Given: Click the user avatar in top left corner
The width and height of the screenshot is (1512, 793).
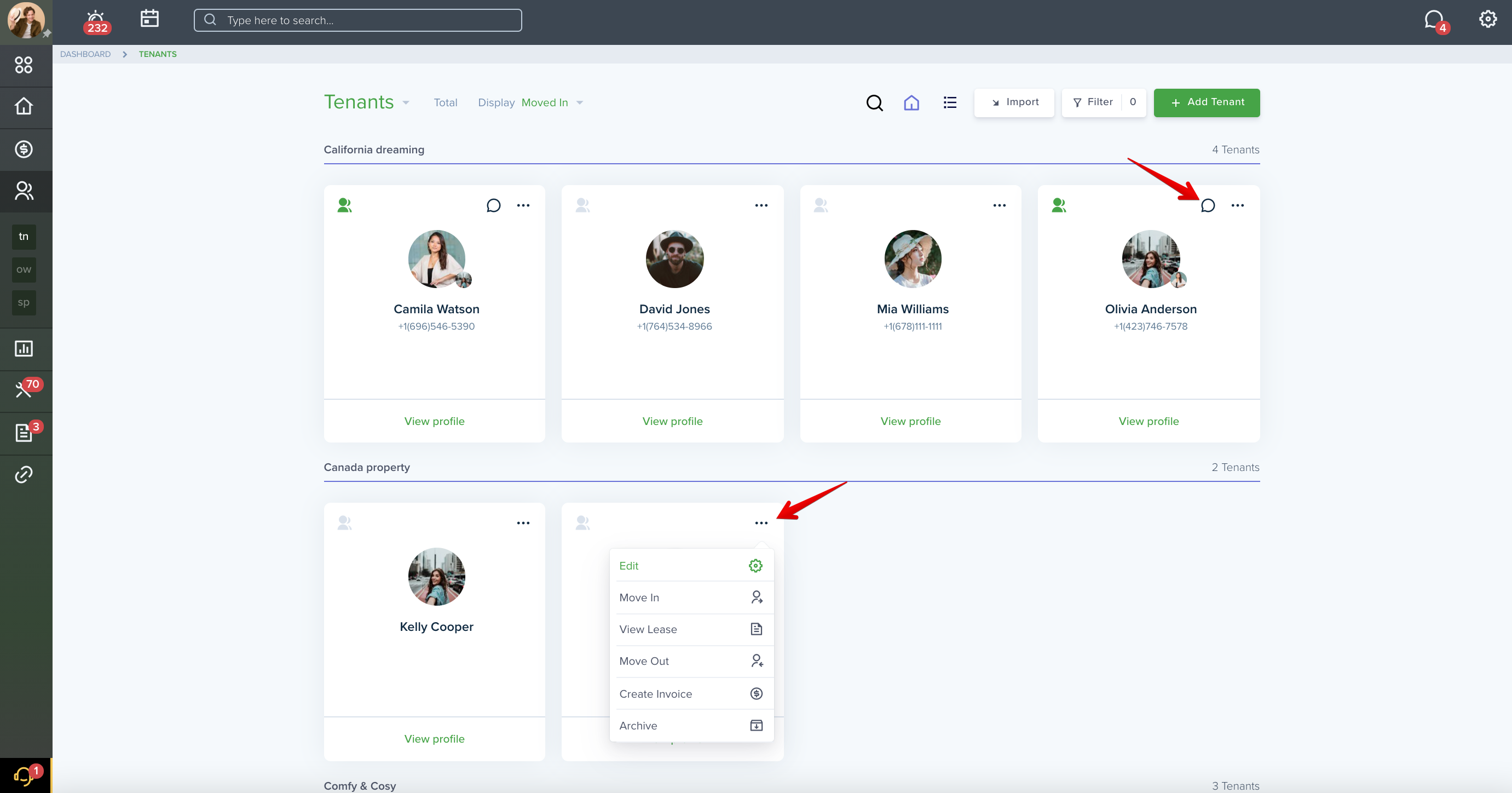Looking at the screenshot, I should tap(26, 21).
